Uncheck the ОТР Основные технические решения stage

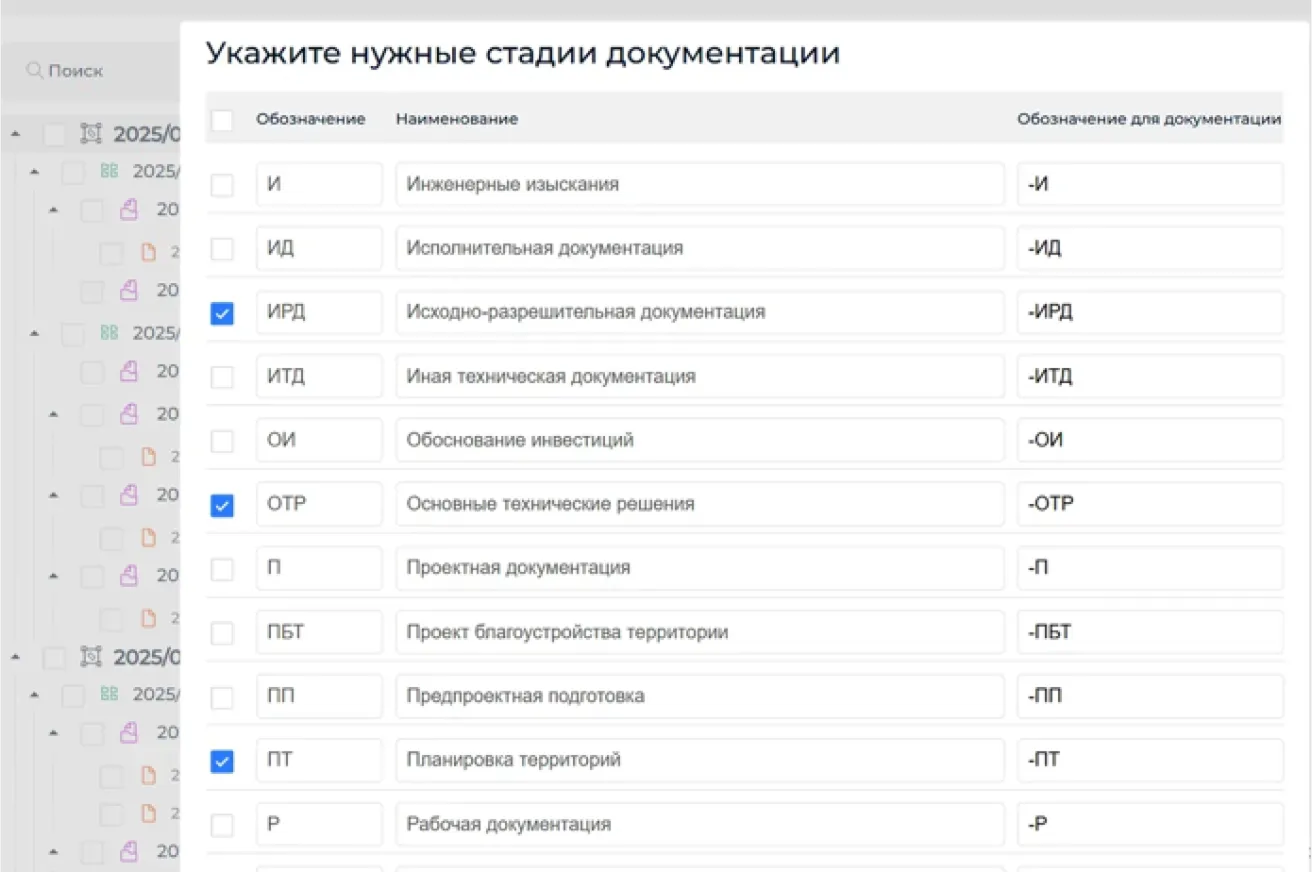(222, 505)
